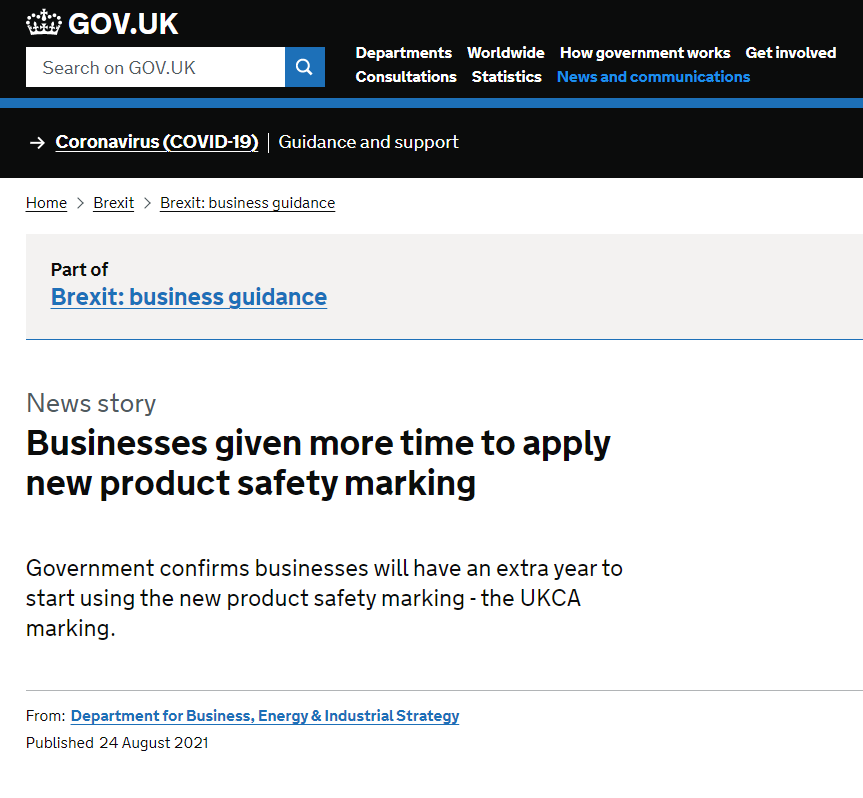Viewport: 863px width, 798px height.
Task: Open Coronavirus (COVID-19) guidance link
Action: (x=156, y=142)
